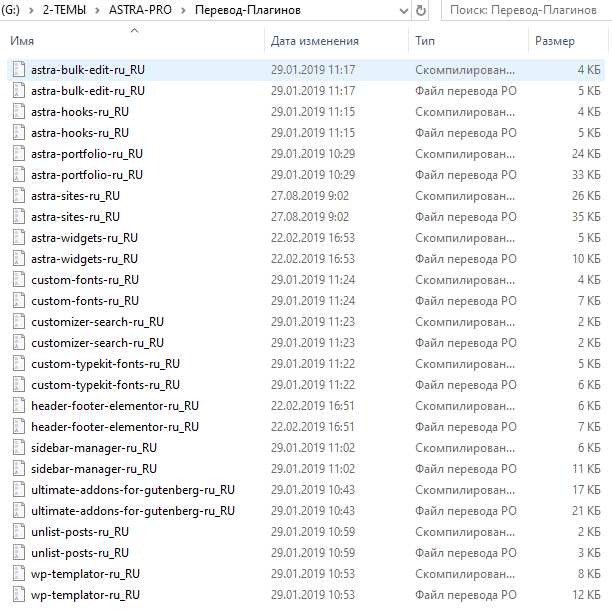
Task: Click the refresh button beside the address bar
Action: (x=421, y=10)
